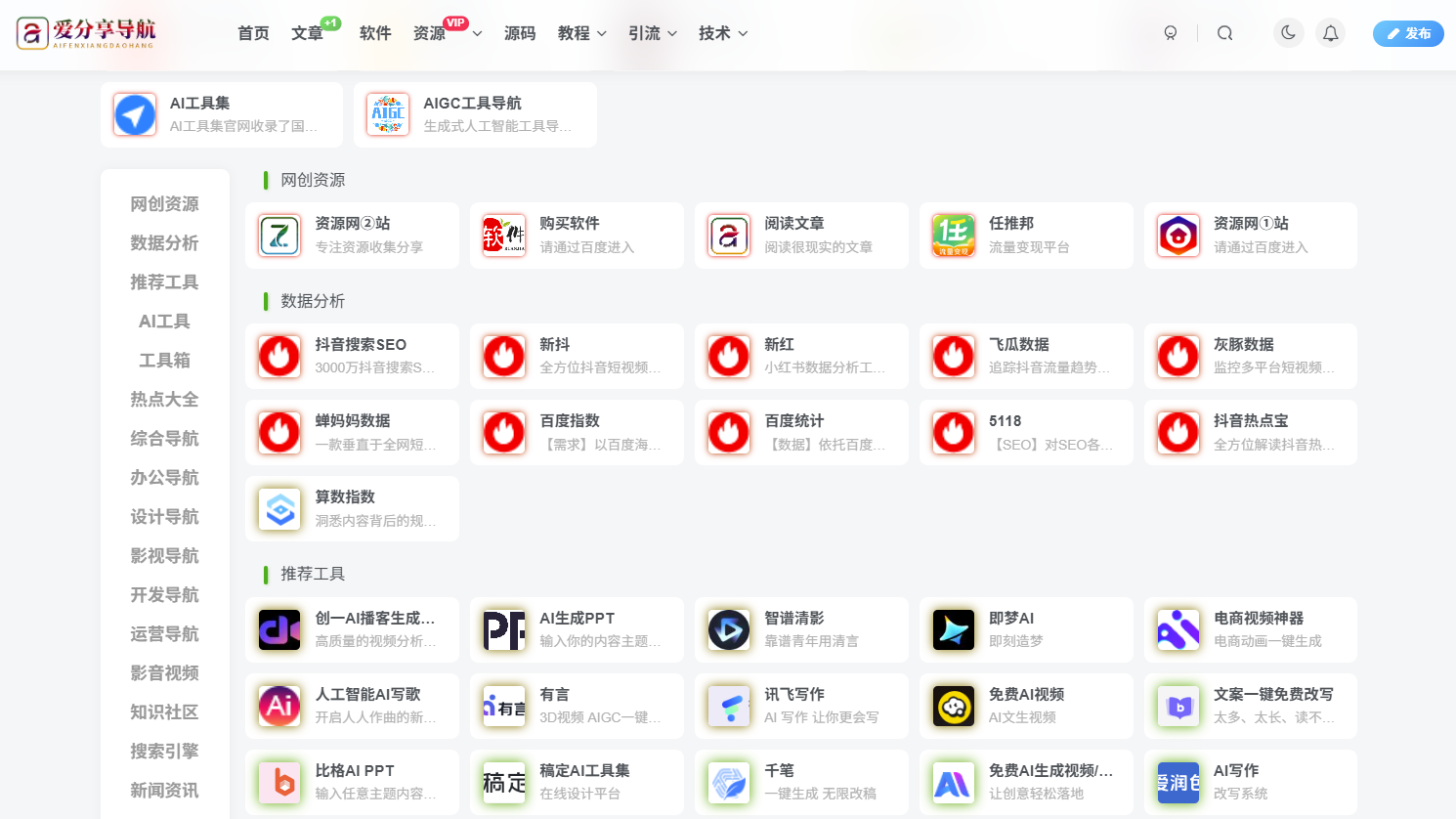
Task: Expand the 教程 menu dropdown
Action: click(x=602, y=33)
